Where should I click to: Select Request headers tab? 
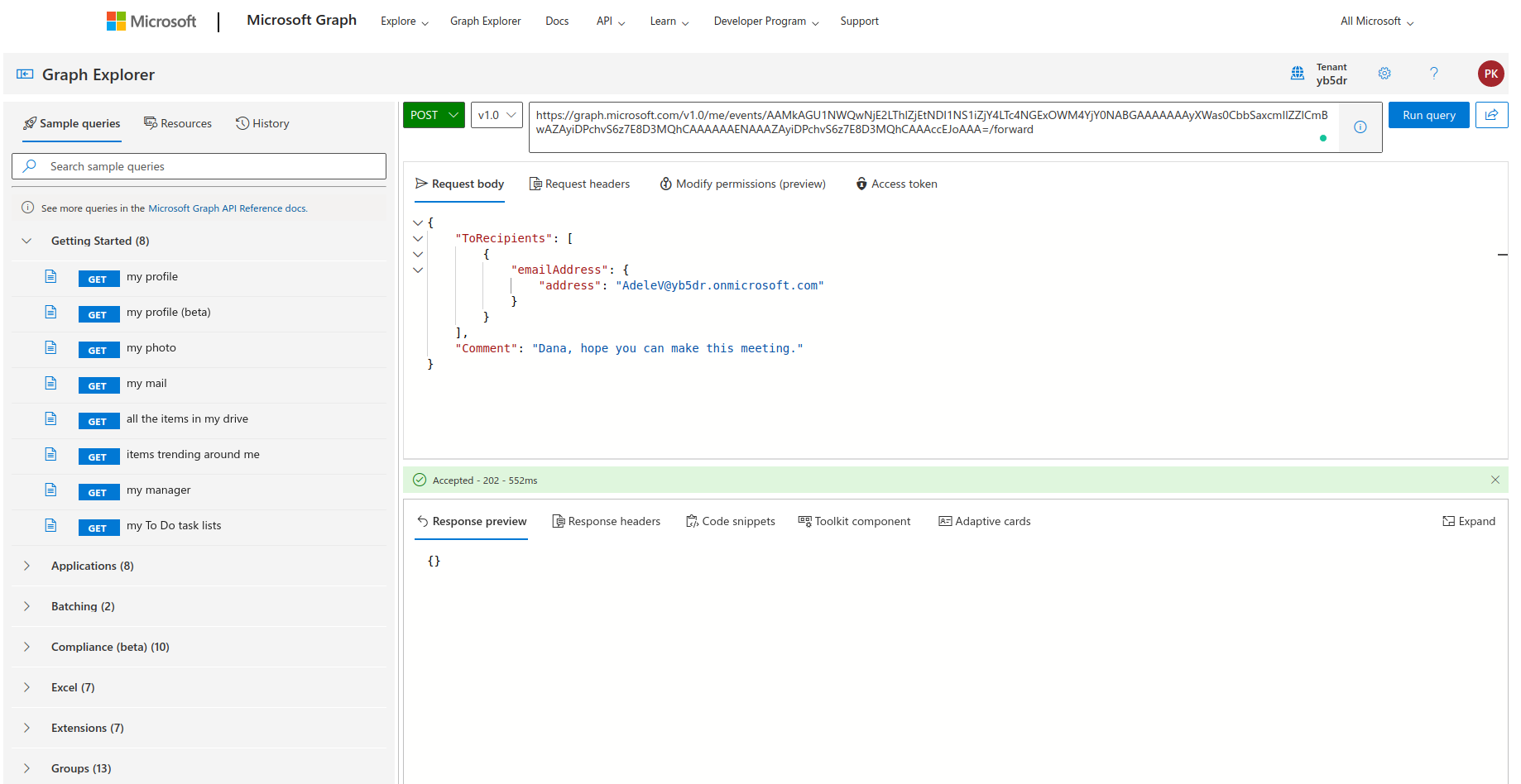[579, 184]
